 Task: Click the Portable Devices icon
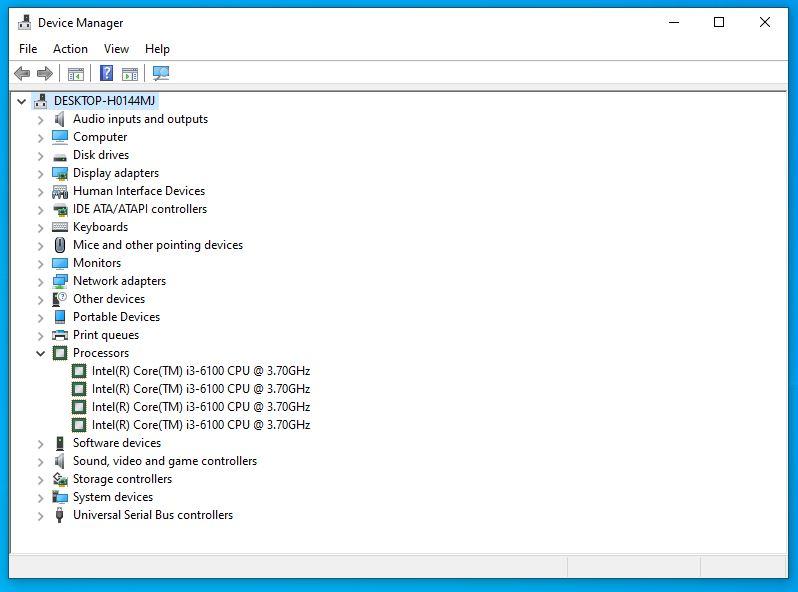pos(60,317)
